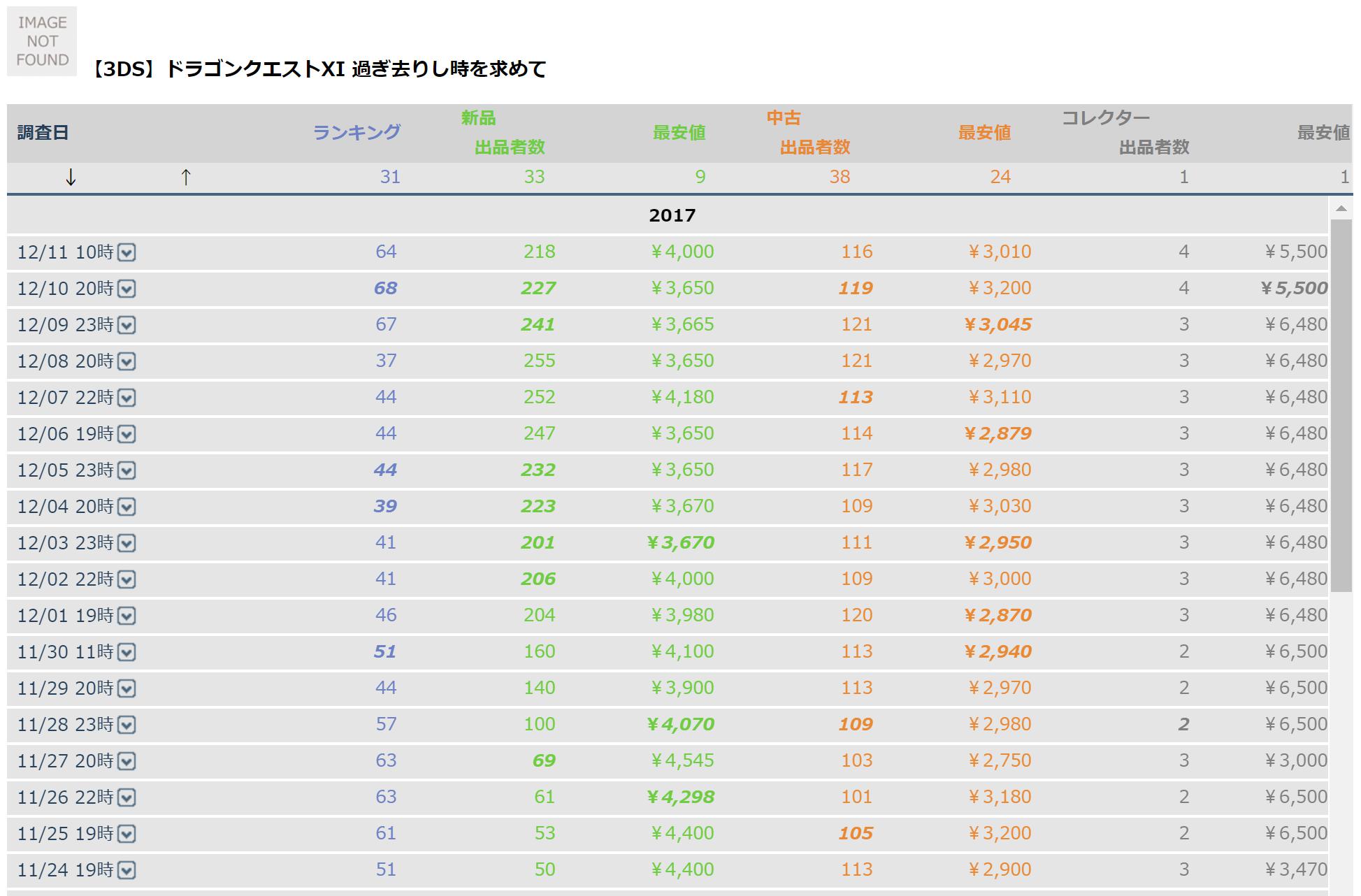Image resolution: width=1361 pixels, height=896 pixels.
Task: Click the dropdown arrow beside 12/05 23時
Action: click(127, 470)
